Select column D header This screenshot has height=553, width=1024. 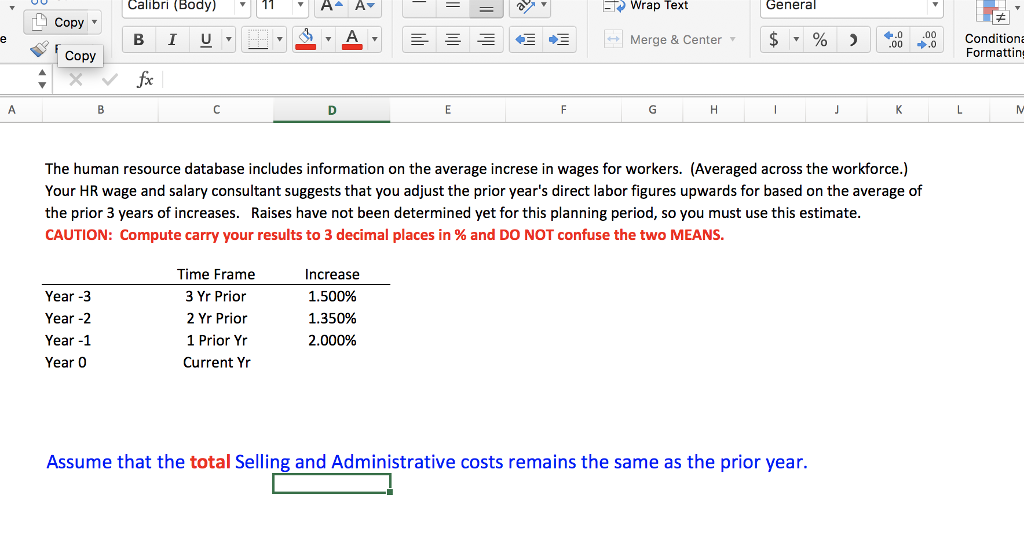(332, 110)
